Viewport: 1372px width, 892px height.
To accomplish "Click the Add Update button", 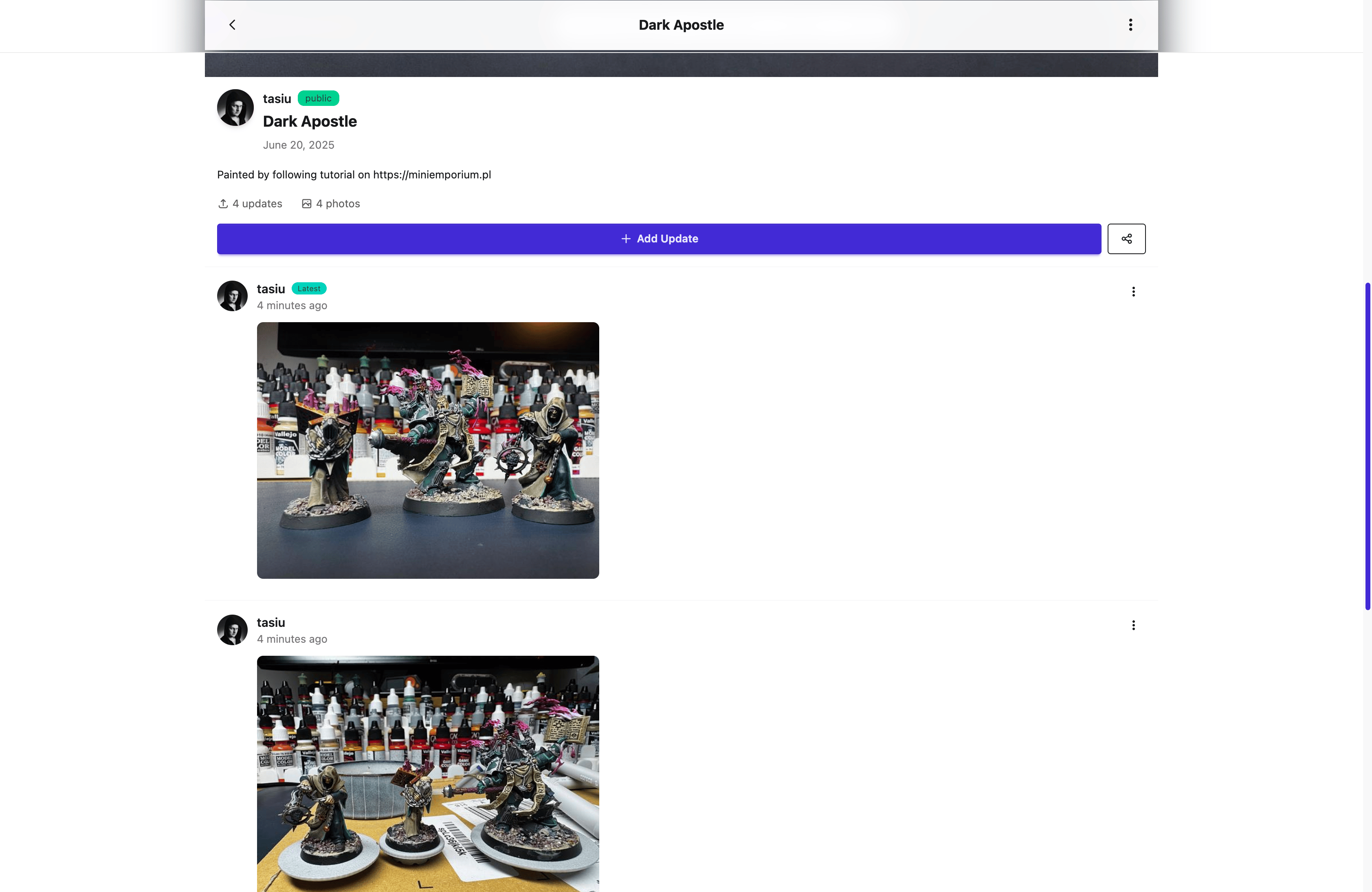I will (x=659, y=239).
